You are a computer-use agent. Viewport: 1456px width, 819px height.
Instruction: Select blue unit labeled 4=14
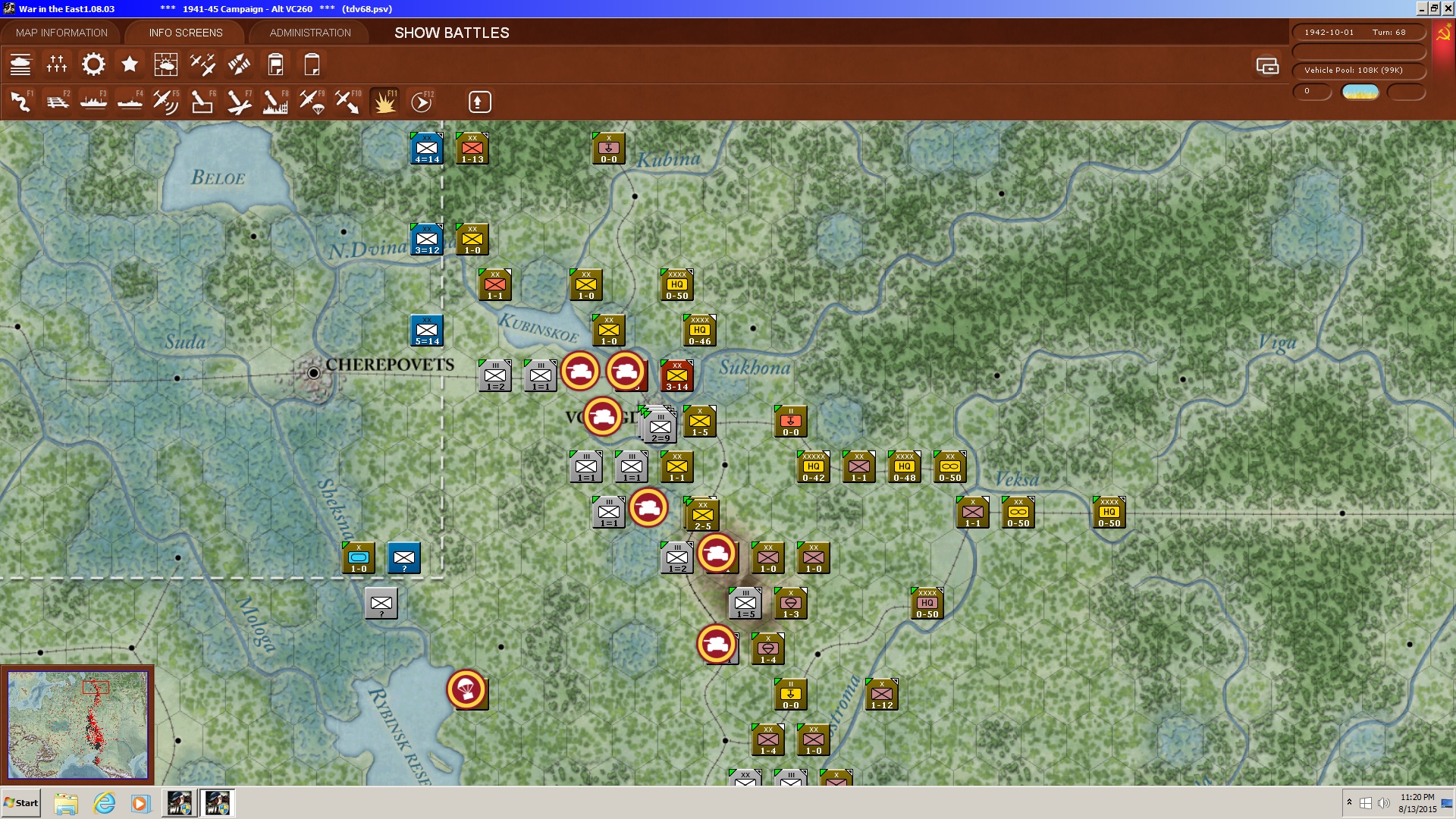click(427, 149)
